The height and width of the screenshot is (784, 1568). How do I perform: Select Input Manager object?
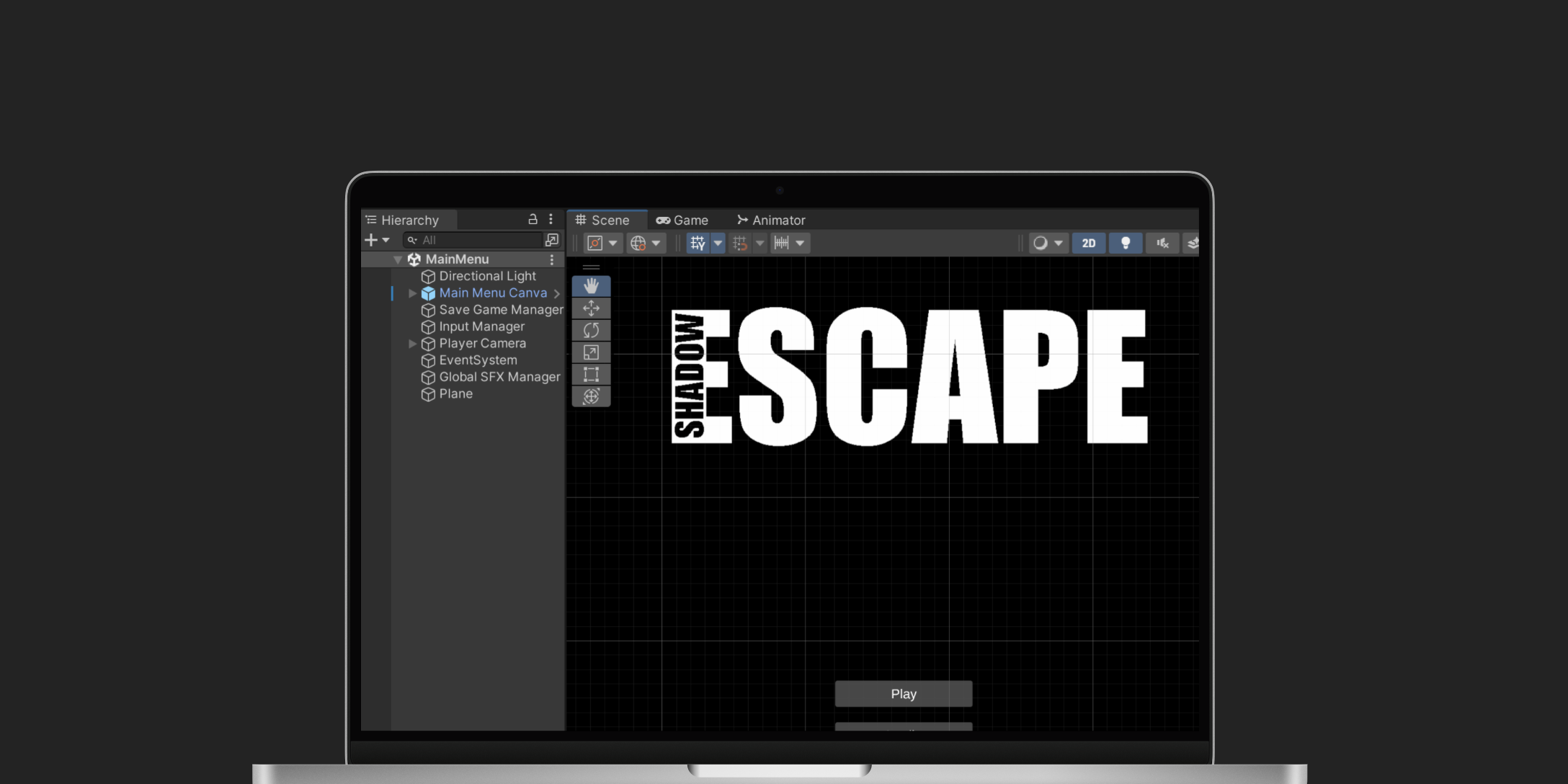pos(481,327)
